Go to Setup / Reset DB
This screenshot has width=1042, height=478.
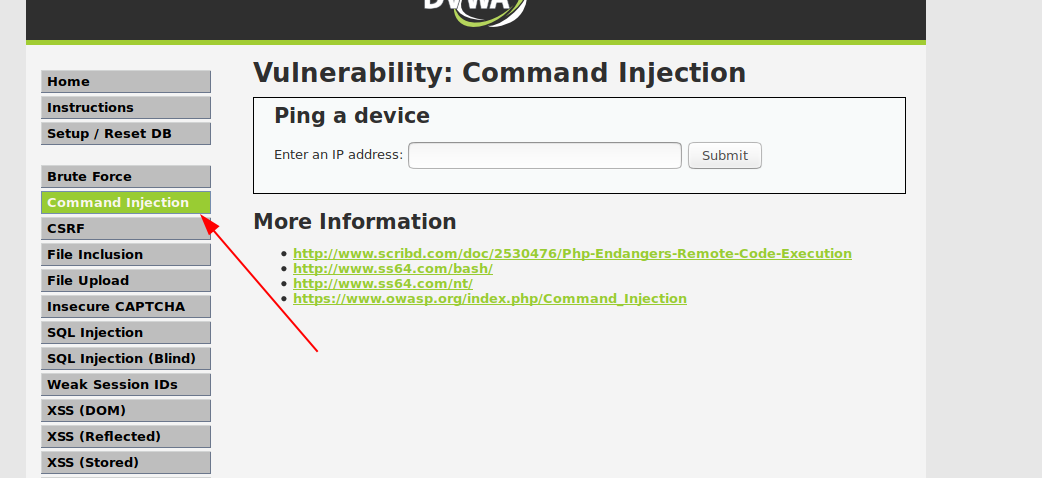click(x=126, y=134)
